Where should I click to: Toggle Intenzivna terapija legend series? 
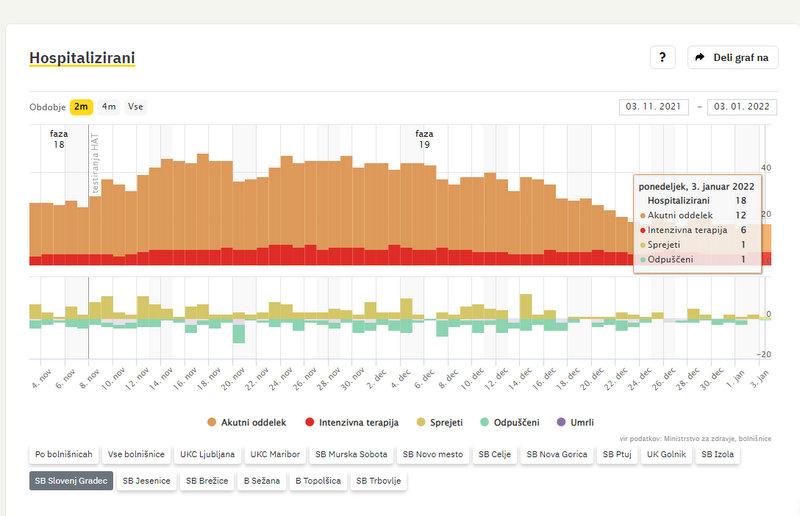352,422
